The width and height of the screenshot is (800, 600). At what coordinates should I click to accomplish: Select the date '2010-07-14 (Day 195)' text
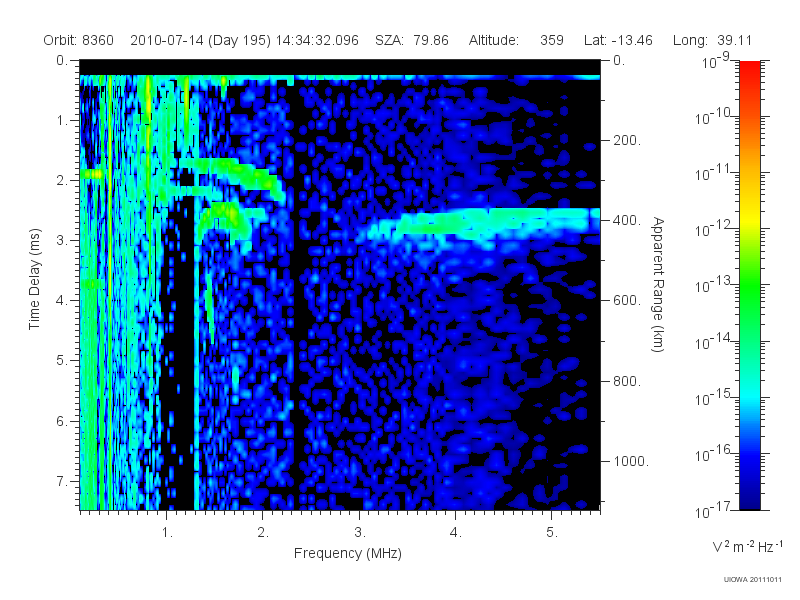click(201, 40)
